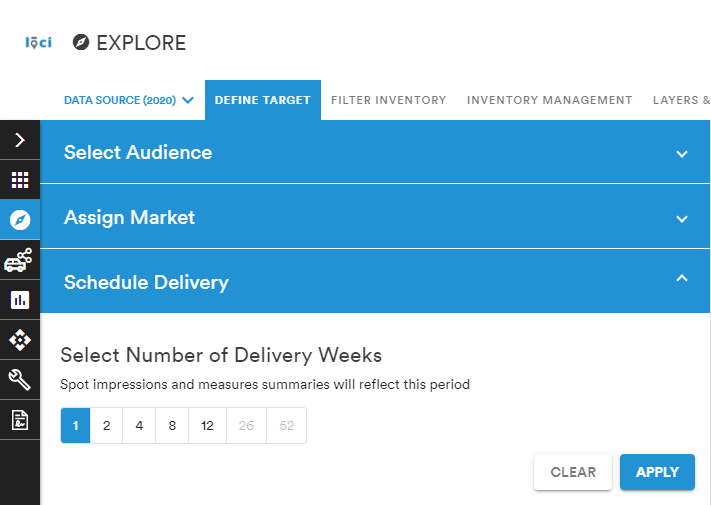Image resolution: width=711 pixels, height=505 pixels.
Task: Switch to the Define Target tab
Action: (263, 100)
